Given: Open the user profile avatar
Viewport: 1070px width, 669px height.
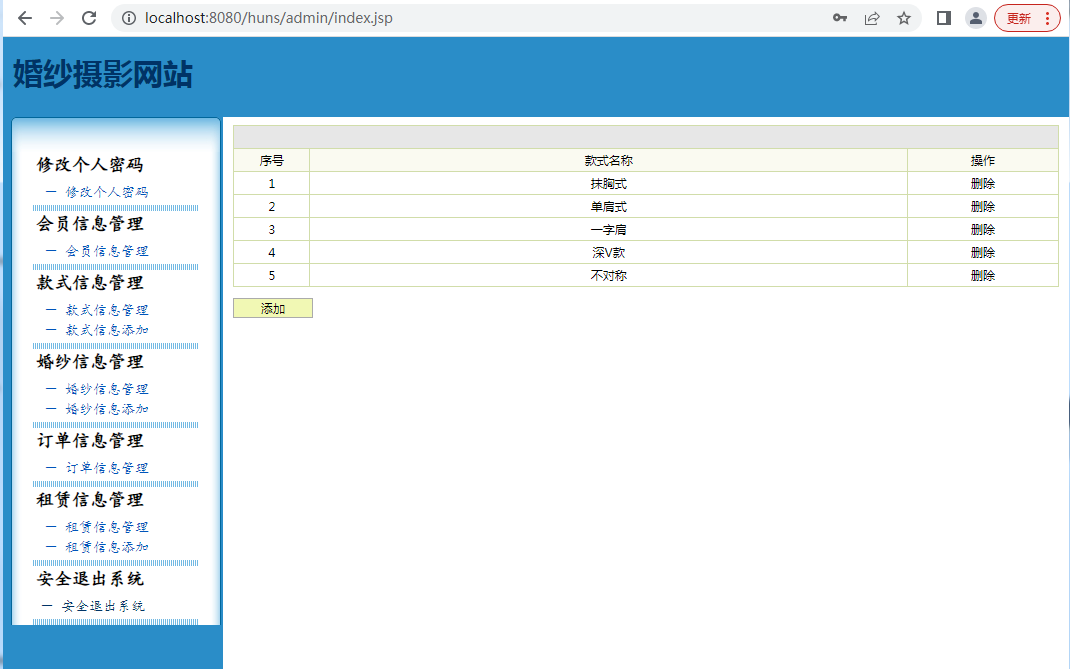Looking at the screenshot, I should pyautogui.click(x=975, y=18).
